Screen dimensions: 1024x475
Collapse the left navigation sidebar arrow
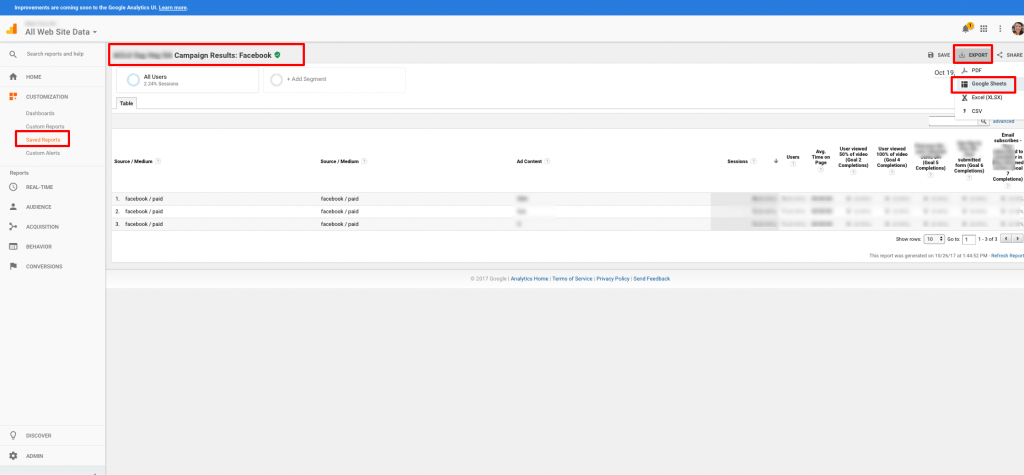(x=95, y=472)
